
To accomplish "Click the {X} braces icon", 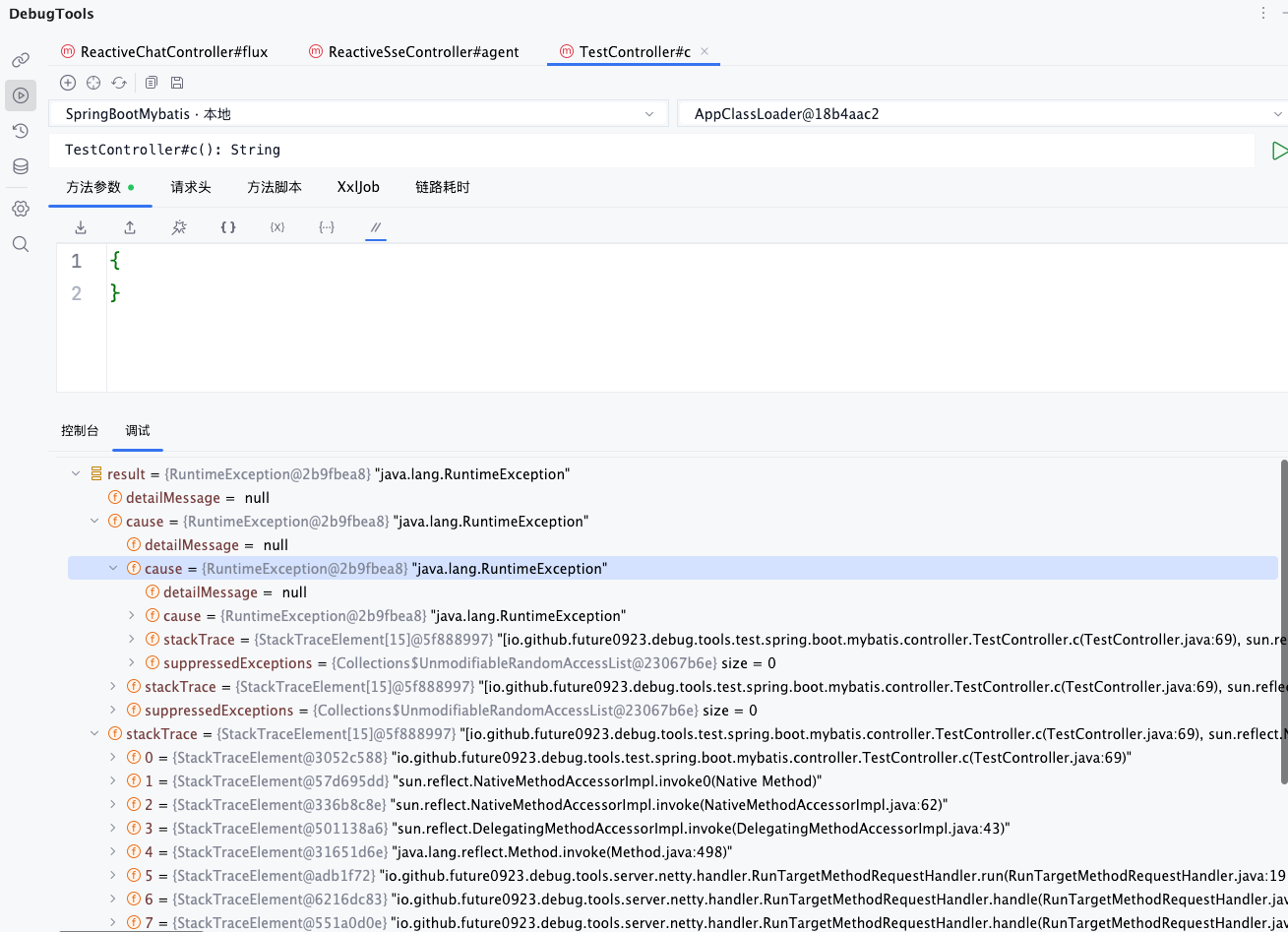I will coord(277,227).
